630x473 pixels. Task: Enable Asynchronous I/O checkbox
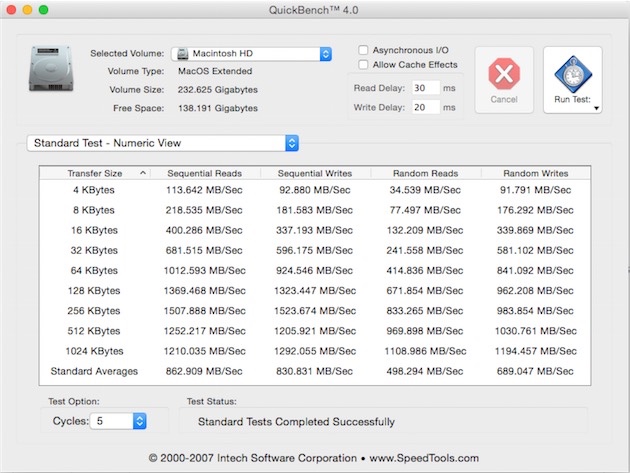(x=363, y=50)
